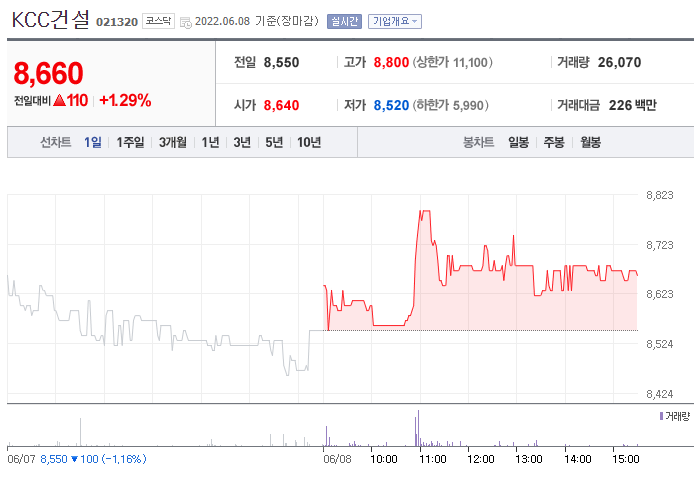
Task: Click the 거래대금 value 226 백만
Action: click(632, 105)
